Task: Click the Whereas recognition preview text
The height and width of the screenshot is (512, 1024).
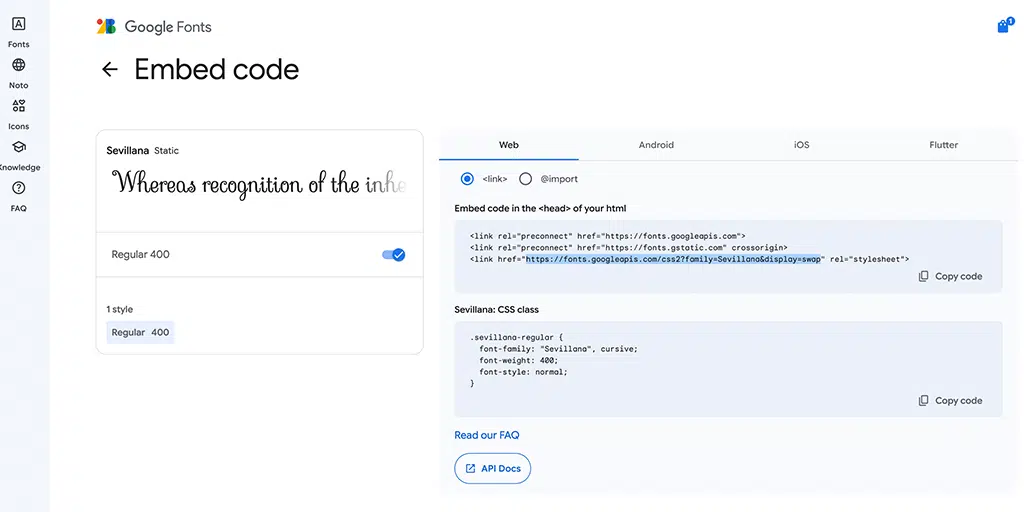Action: 259,184
